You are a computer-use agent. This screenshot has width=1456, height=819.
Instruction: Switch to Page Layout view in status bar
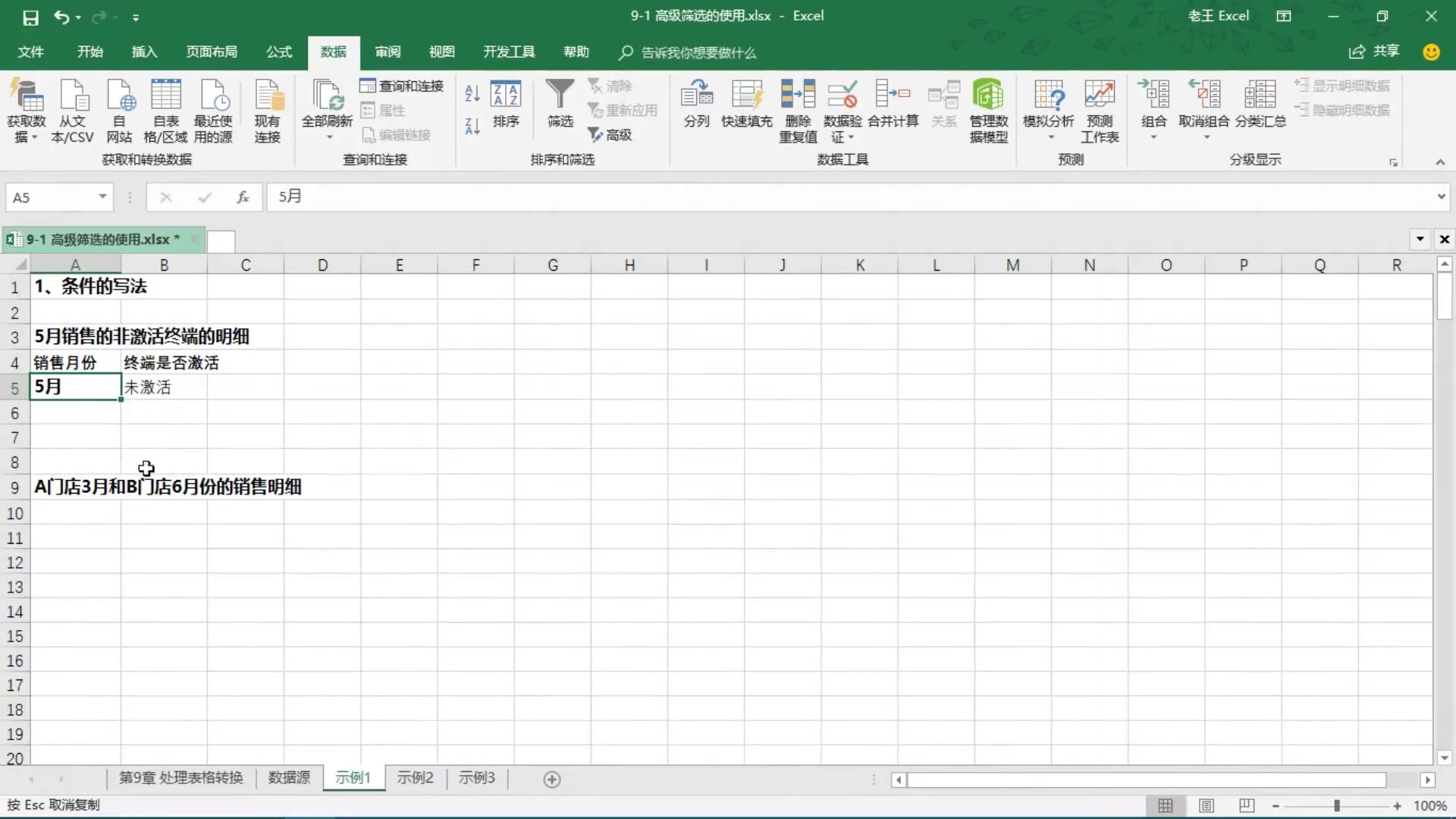pos(1206,805)
